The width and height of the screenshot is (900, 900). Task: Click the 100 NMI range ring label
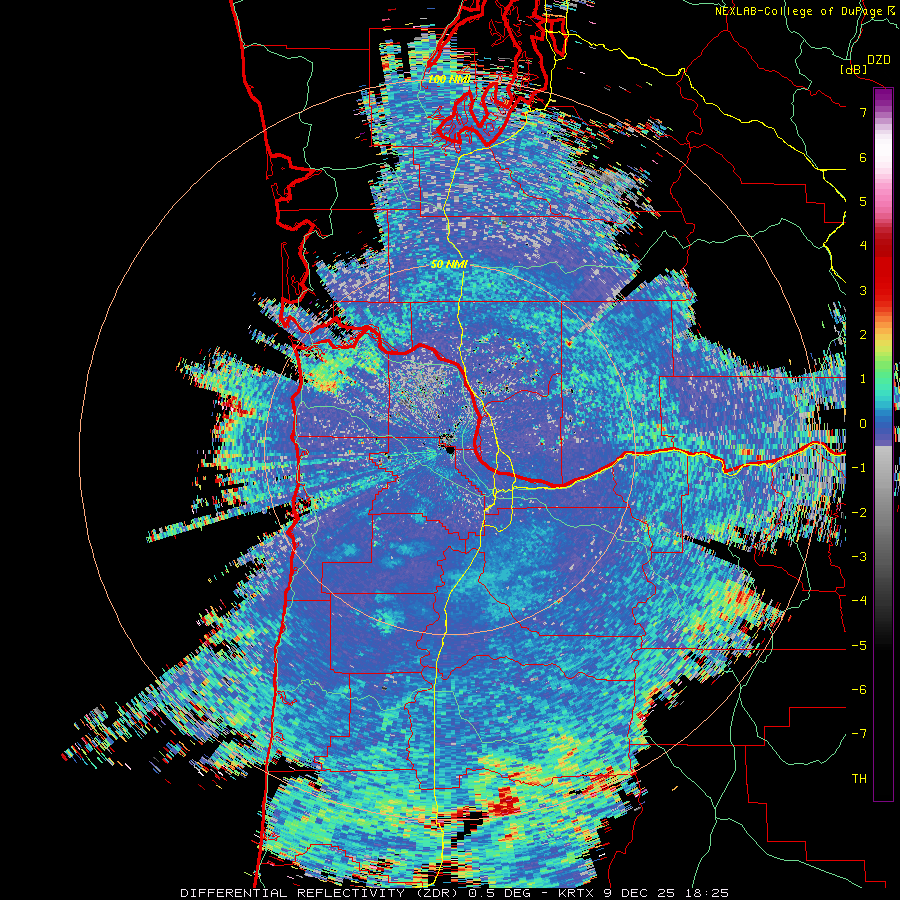pyautogui.click(x=449, y=79)
